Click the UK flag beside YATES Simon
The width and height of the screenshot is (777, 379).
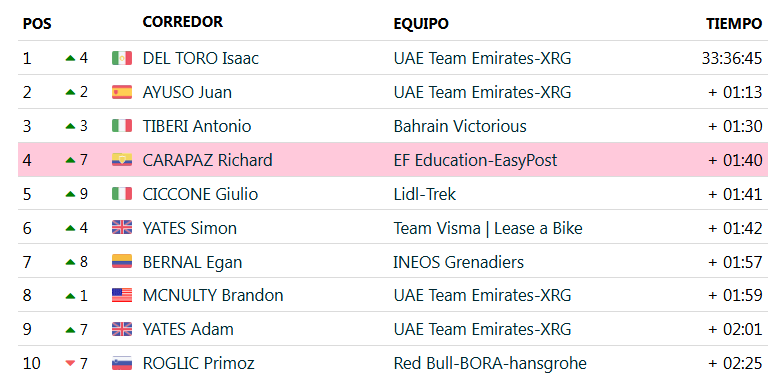point(122,228)
